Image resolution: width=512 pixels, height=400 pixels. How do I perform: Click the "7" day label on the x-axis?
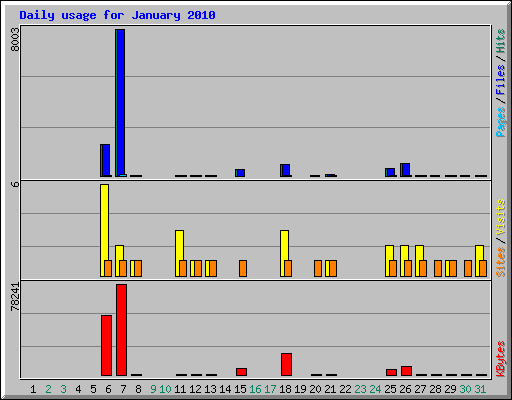pyautogui.click(x=123, y=389)
